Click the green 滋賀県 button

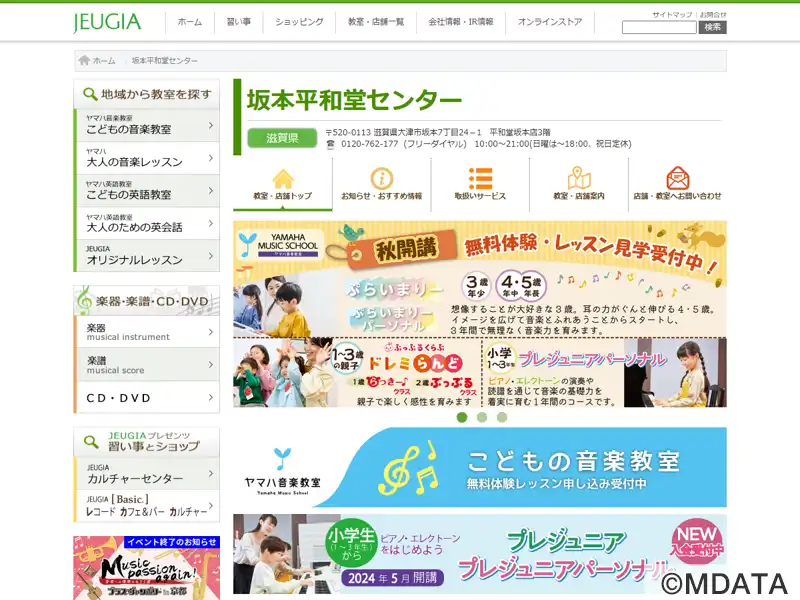click(282, 138)
